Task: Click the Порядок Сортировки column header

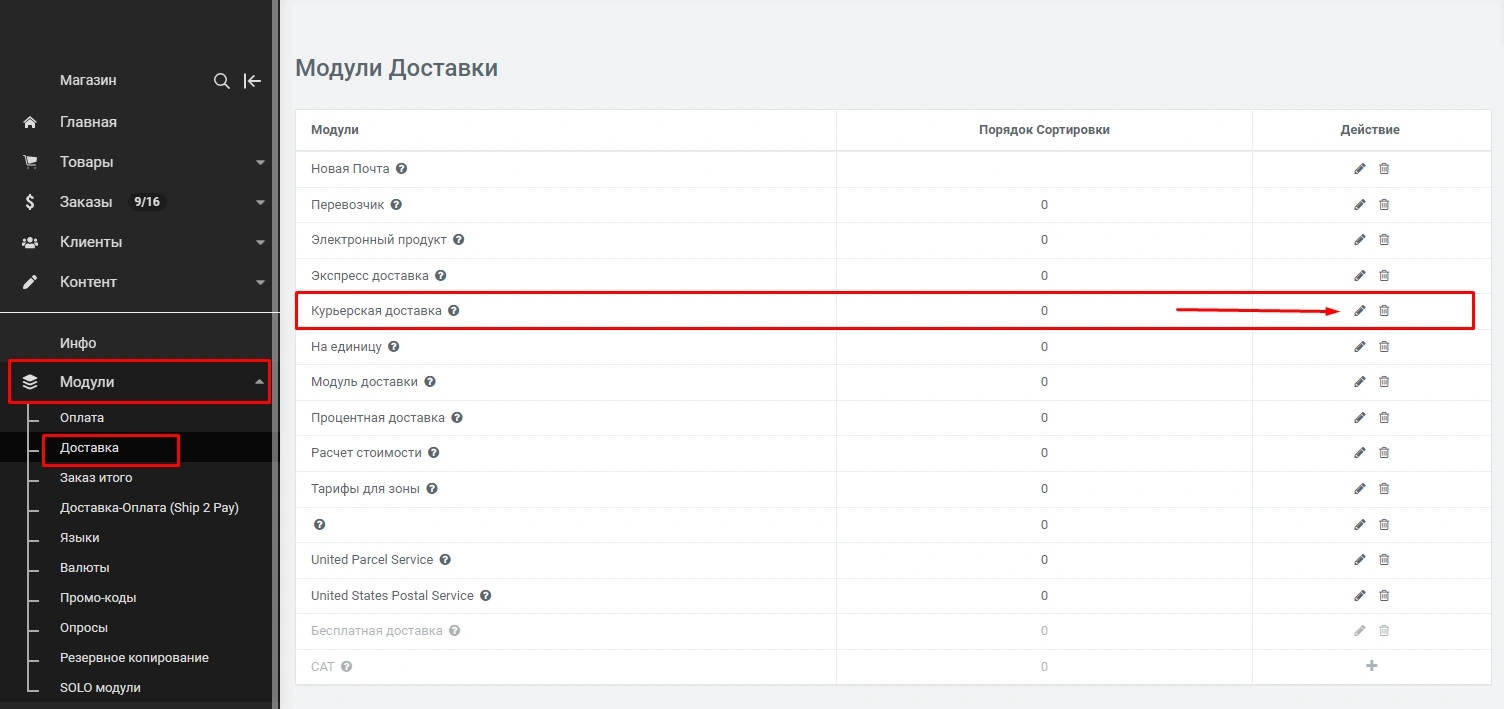Action: (1044, 130)
